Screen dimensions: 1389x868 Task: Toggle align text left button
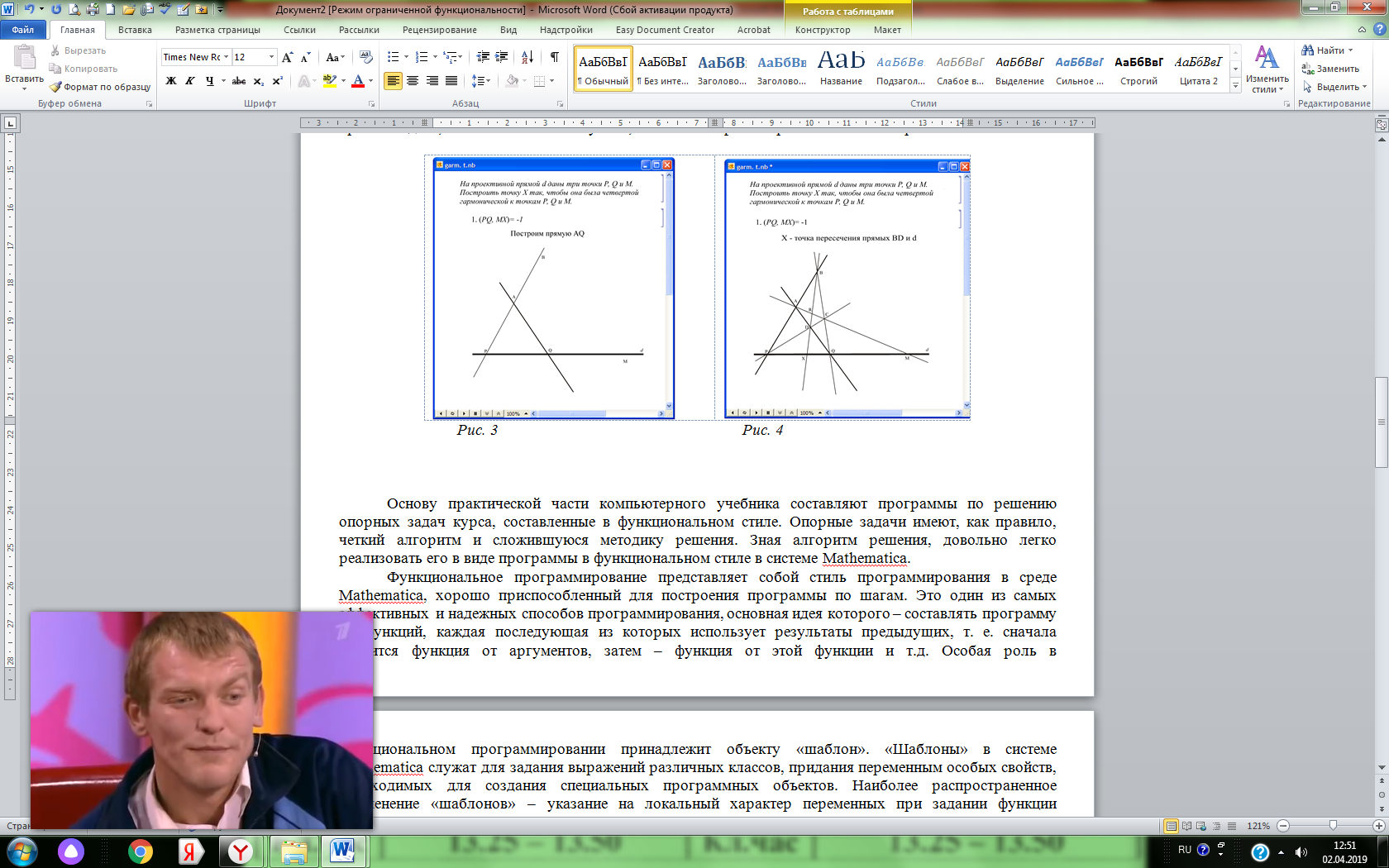(394, 81)
